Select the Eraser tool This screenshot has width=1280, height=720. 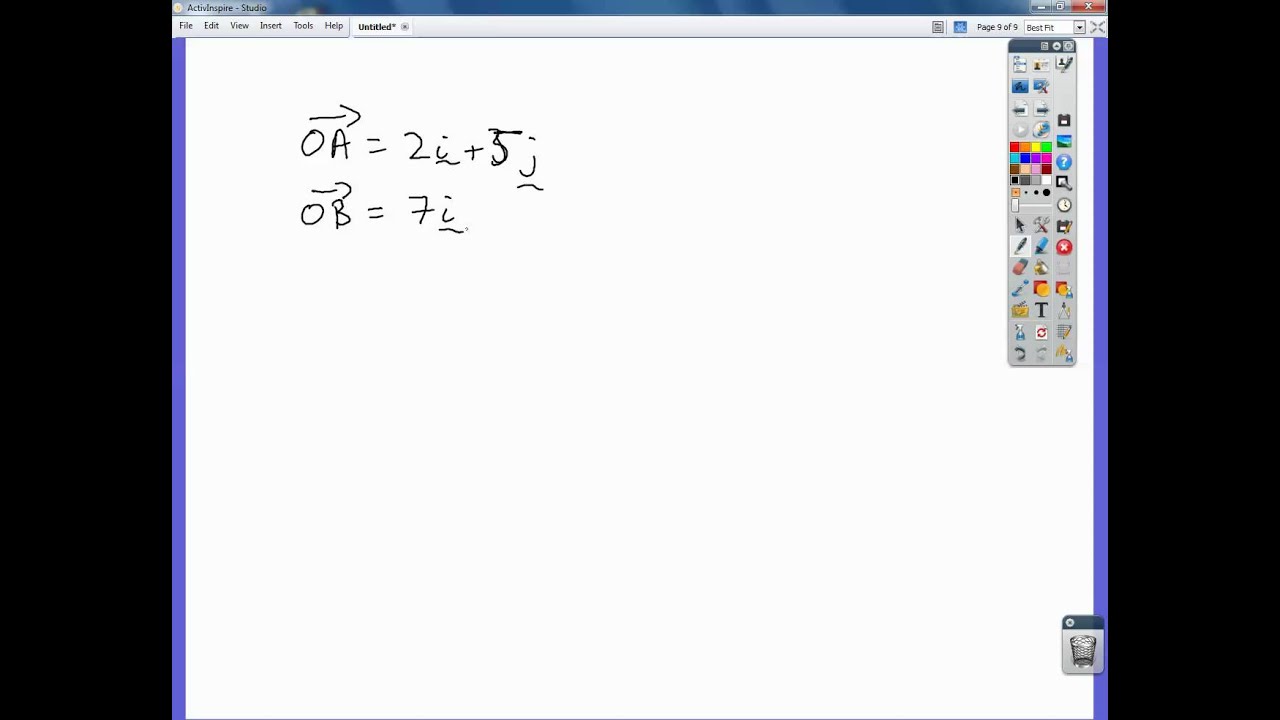coord(1019,266)
